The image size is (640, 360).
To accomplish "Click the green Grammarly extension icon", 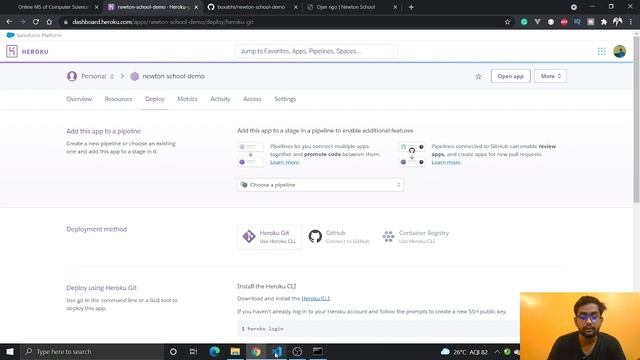I will (524, 22).
